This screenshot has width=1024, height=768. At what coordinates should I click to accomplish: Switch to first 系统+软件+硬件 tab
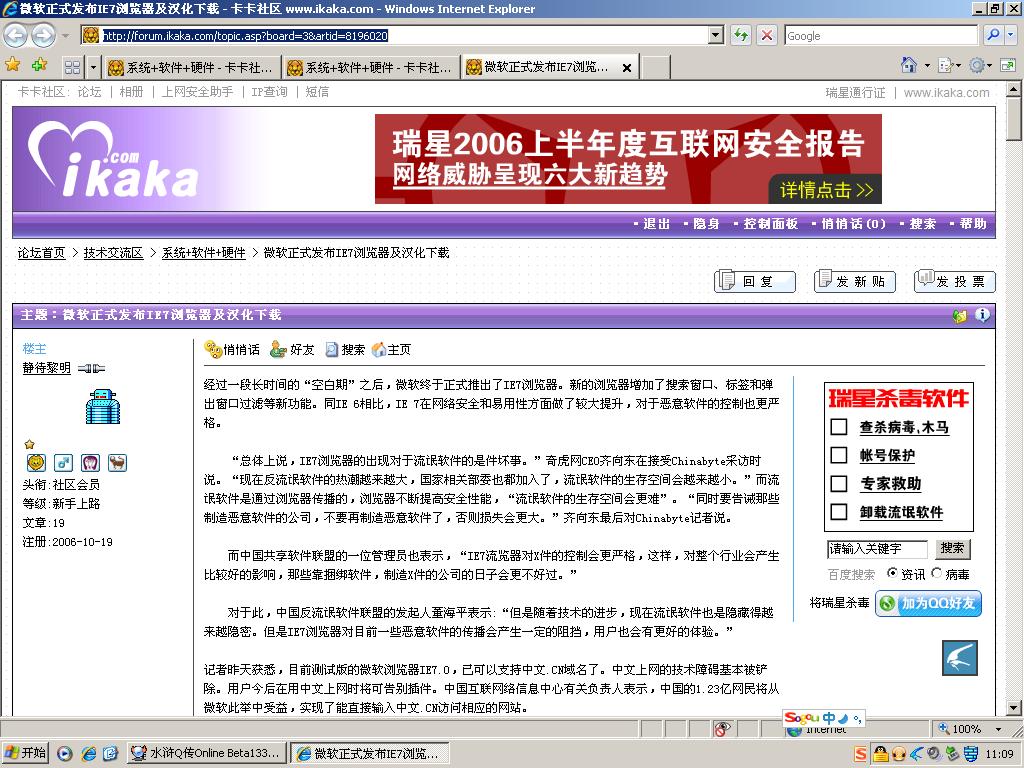click(191, 67)
